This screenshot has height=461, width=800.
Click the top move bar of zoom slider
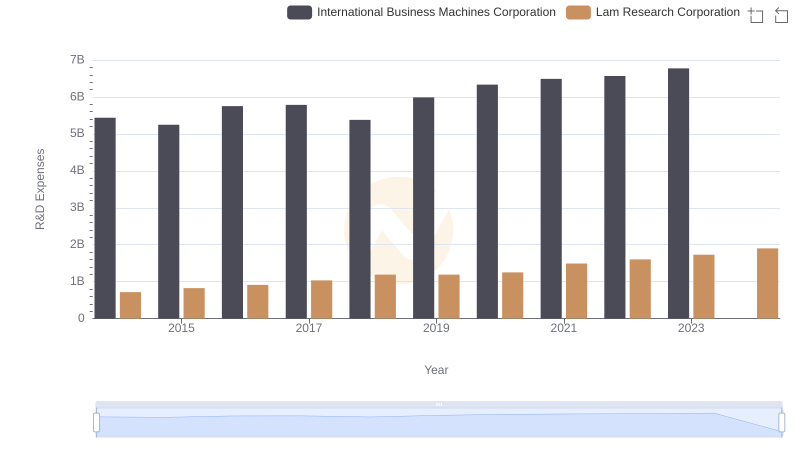439,404
